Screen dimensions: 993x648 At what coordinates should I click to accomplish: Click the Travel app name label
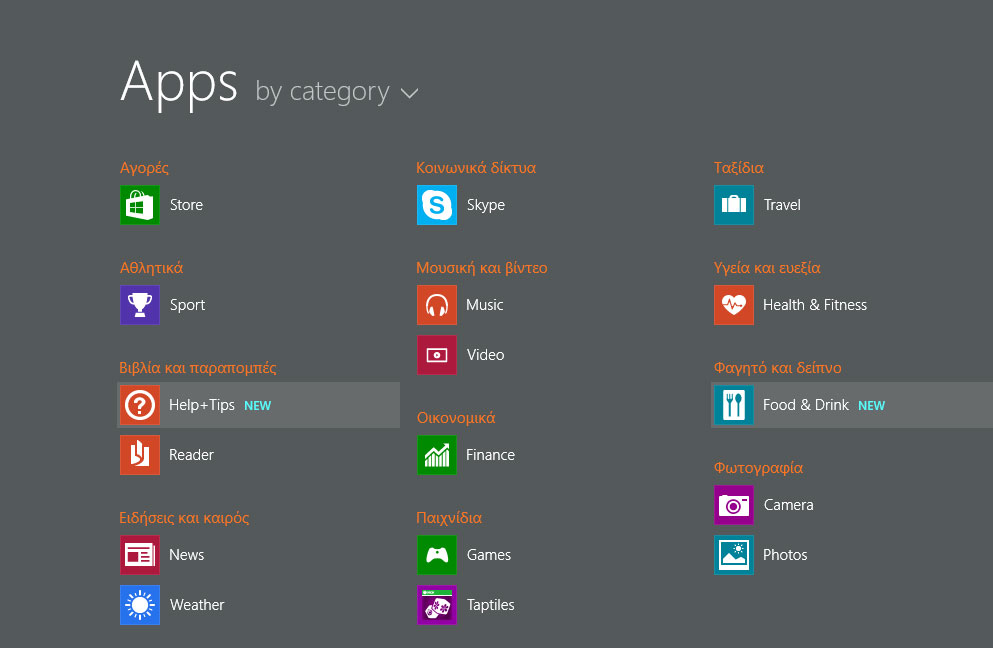click(782, 205)
